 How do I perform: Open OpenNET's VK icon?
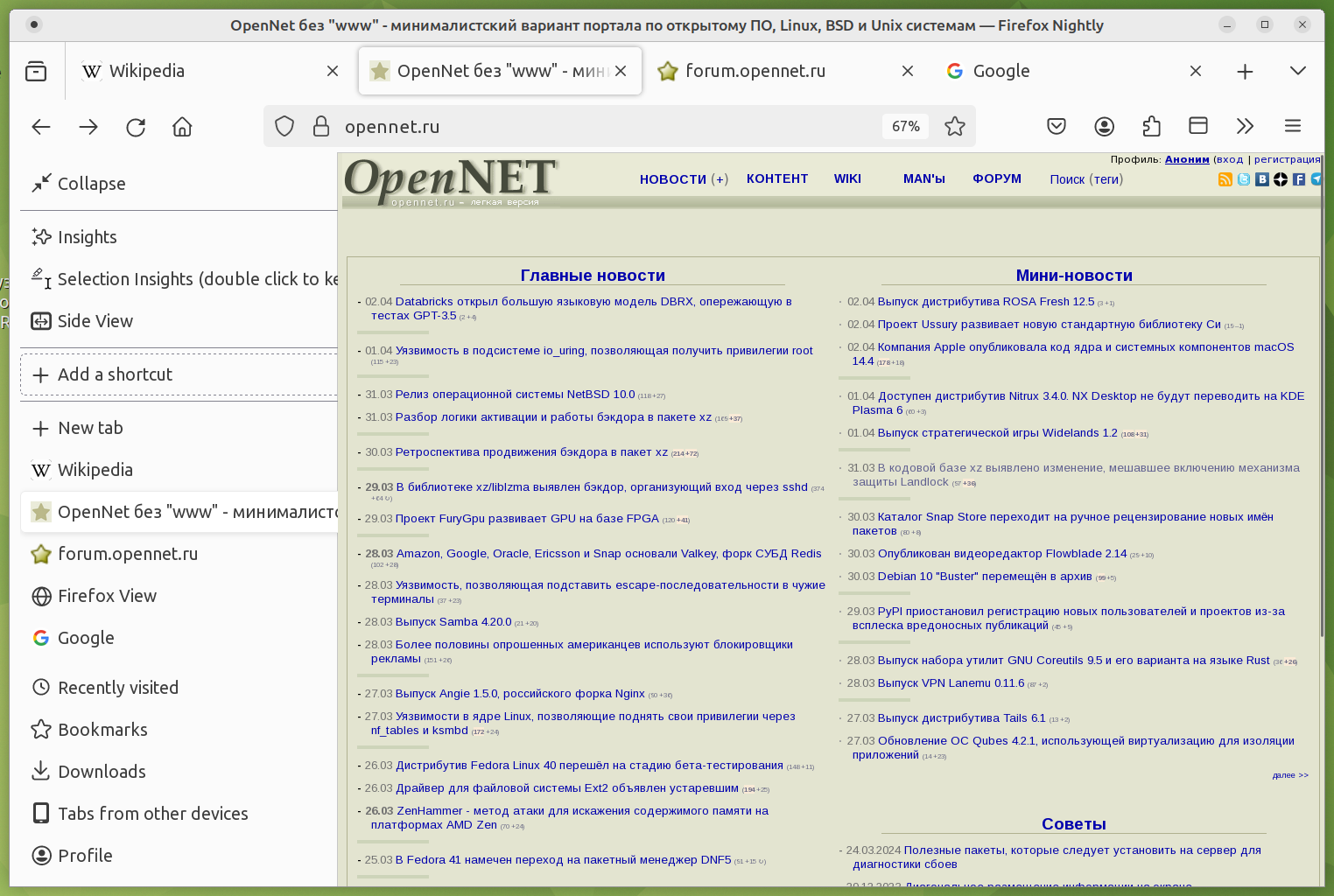[x=1262, y=179]
